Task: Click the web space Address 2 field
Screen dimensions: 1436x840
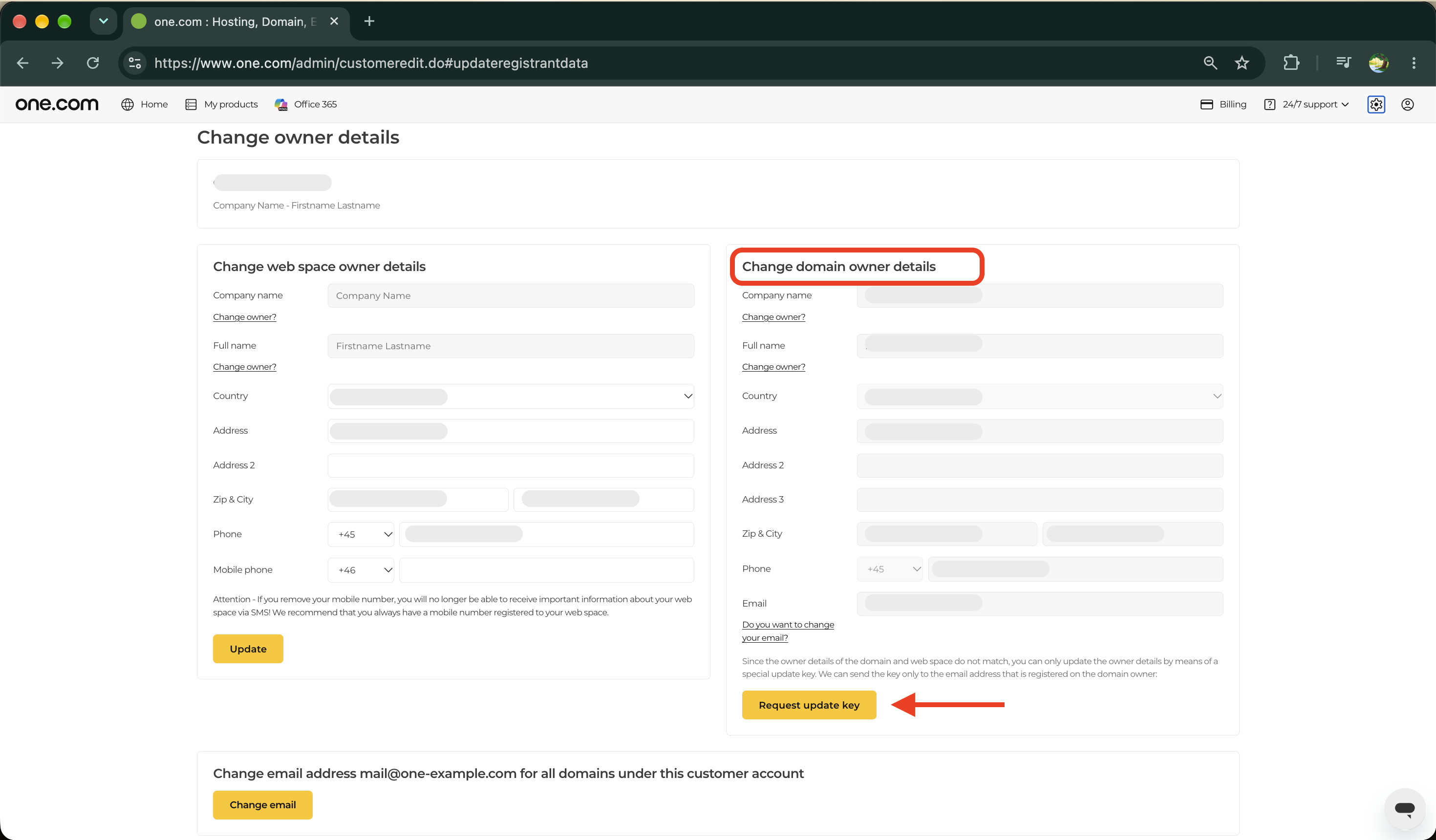Action: click(x=511, y=465)
